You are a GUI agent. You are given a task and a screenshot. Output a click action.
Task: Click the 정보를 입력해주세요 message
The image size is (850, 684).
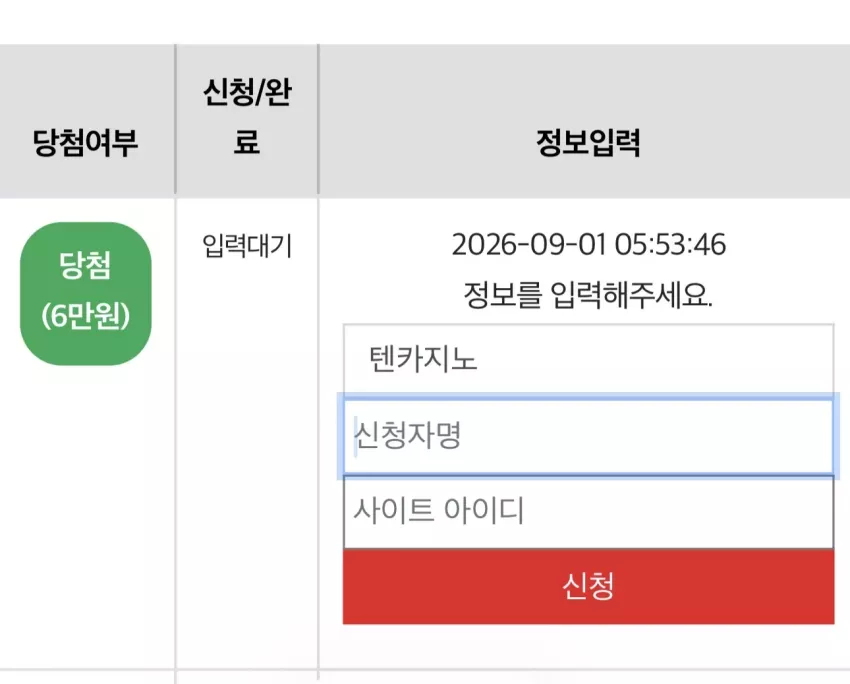(588, 295)
